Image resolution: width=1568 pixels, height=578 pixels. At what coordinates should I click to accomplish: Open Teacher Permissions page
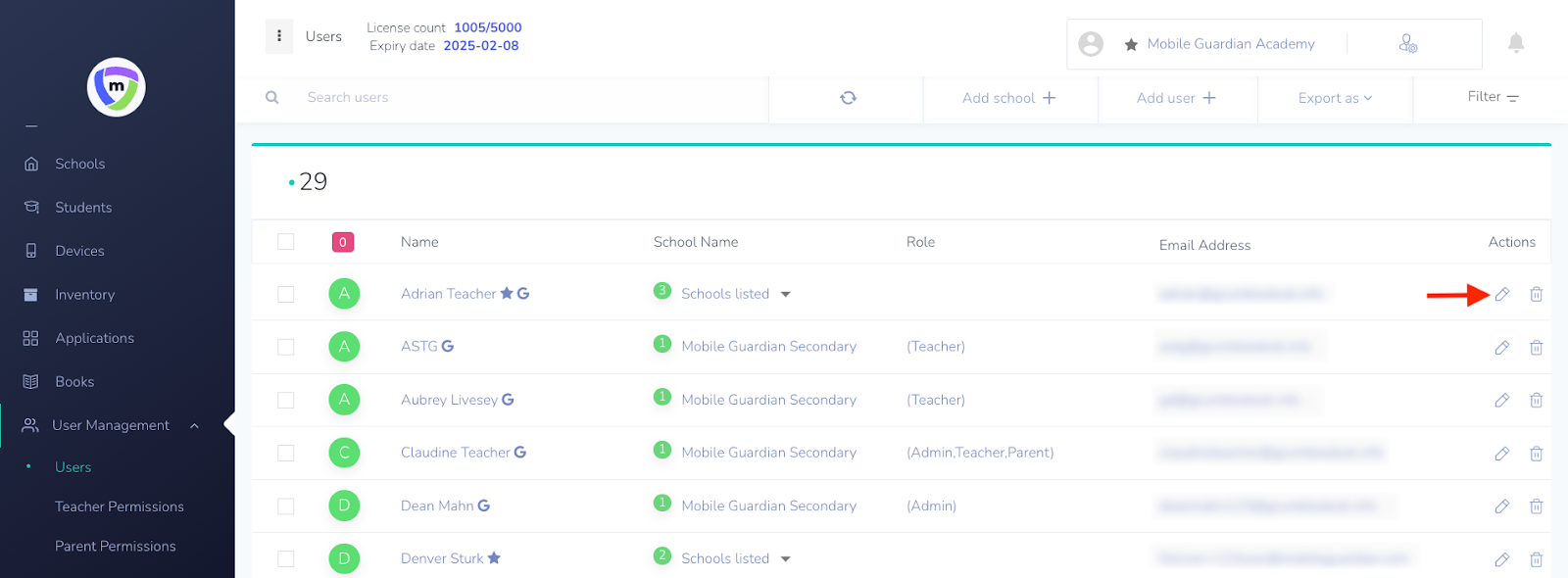click(120, 506)
